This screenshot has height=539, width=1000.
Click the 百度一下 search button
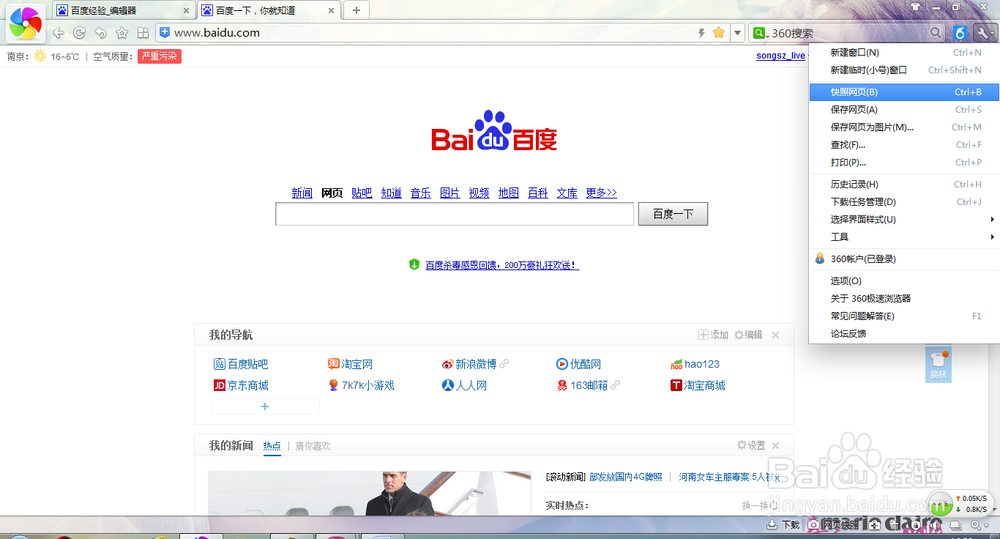[x=673, y=214]
